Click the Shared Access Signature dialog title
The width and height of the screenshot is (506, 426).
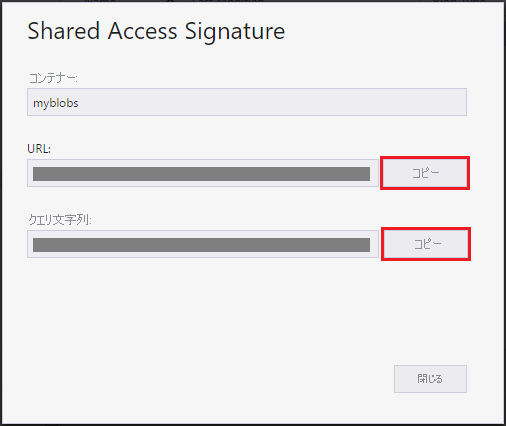[156, 31]
